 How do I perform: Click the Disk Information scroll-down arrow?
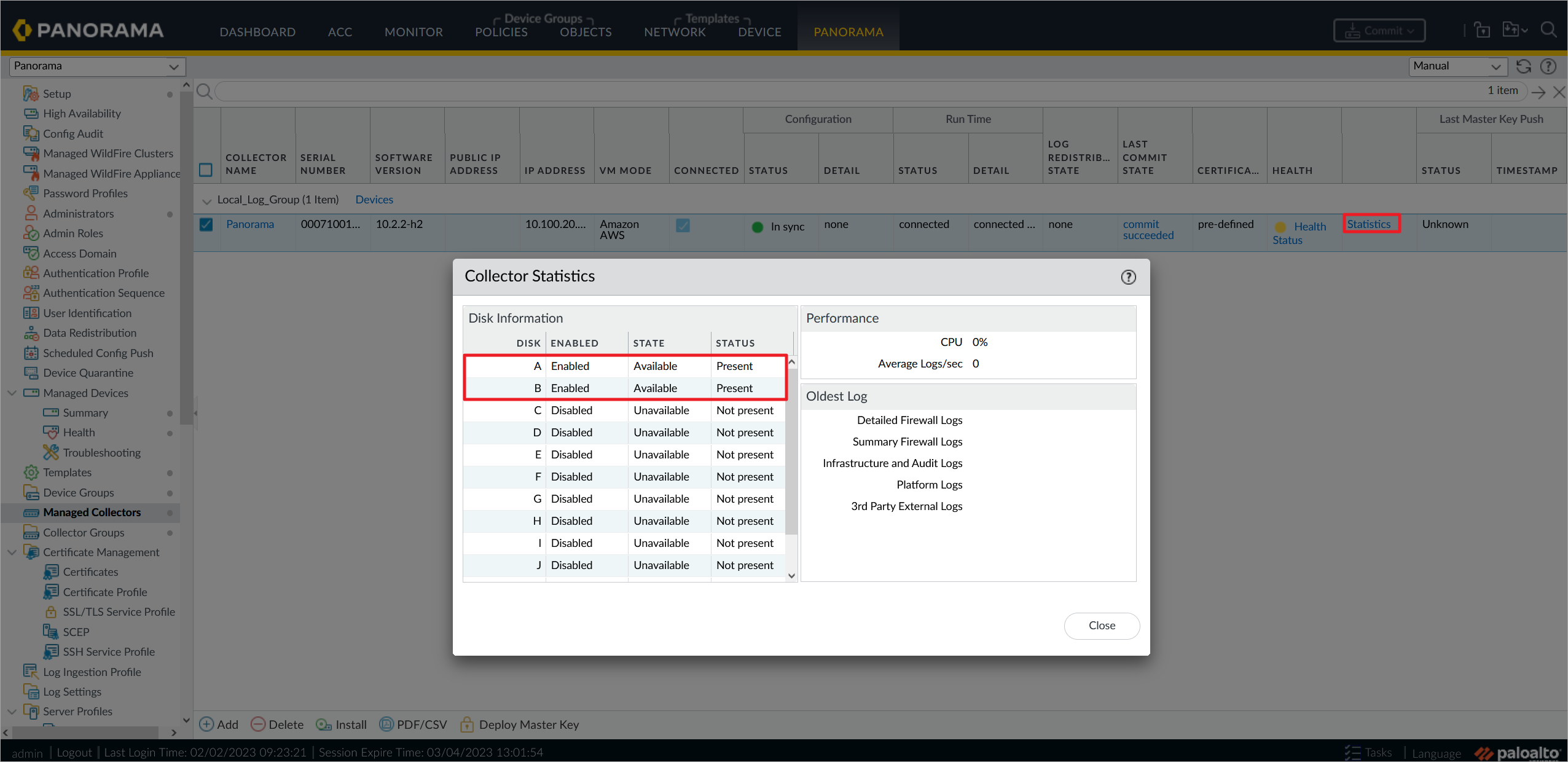click(791, 576)
